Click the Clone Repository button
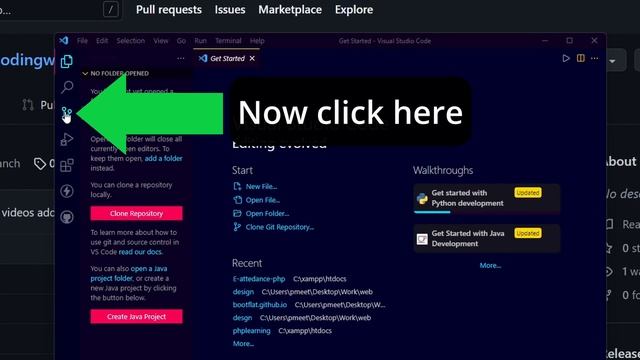This screenshot has width=640, height=360. tap(136, 213)
